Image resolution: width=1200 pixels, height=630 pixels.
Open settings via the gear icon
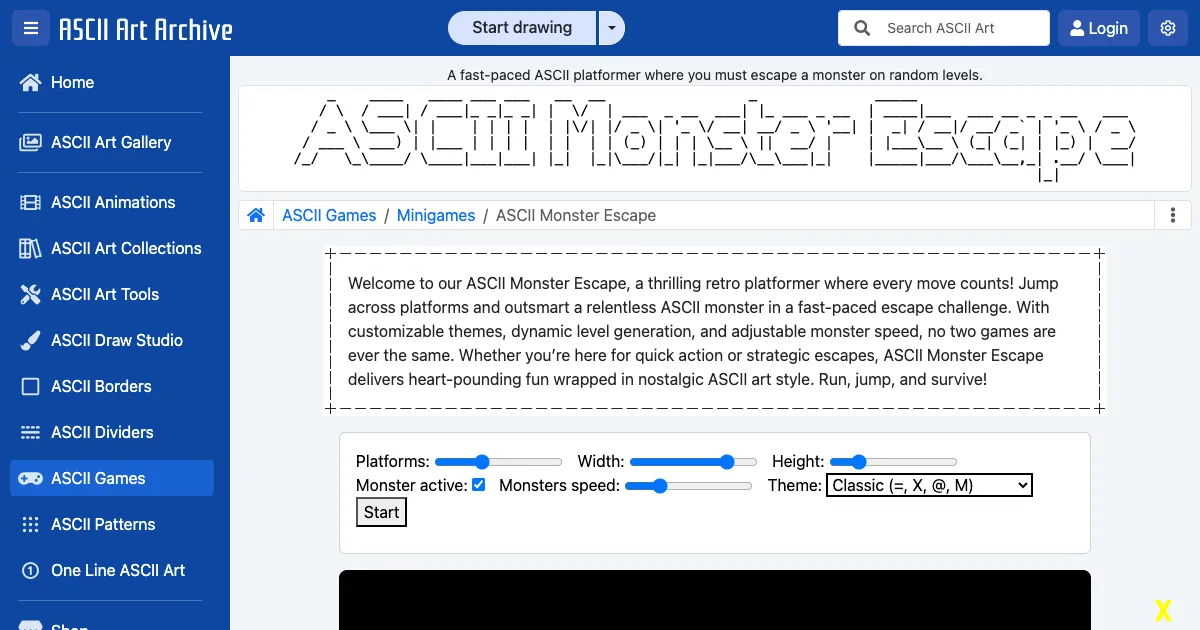[x=1167, y=28]
